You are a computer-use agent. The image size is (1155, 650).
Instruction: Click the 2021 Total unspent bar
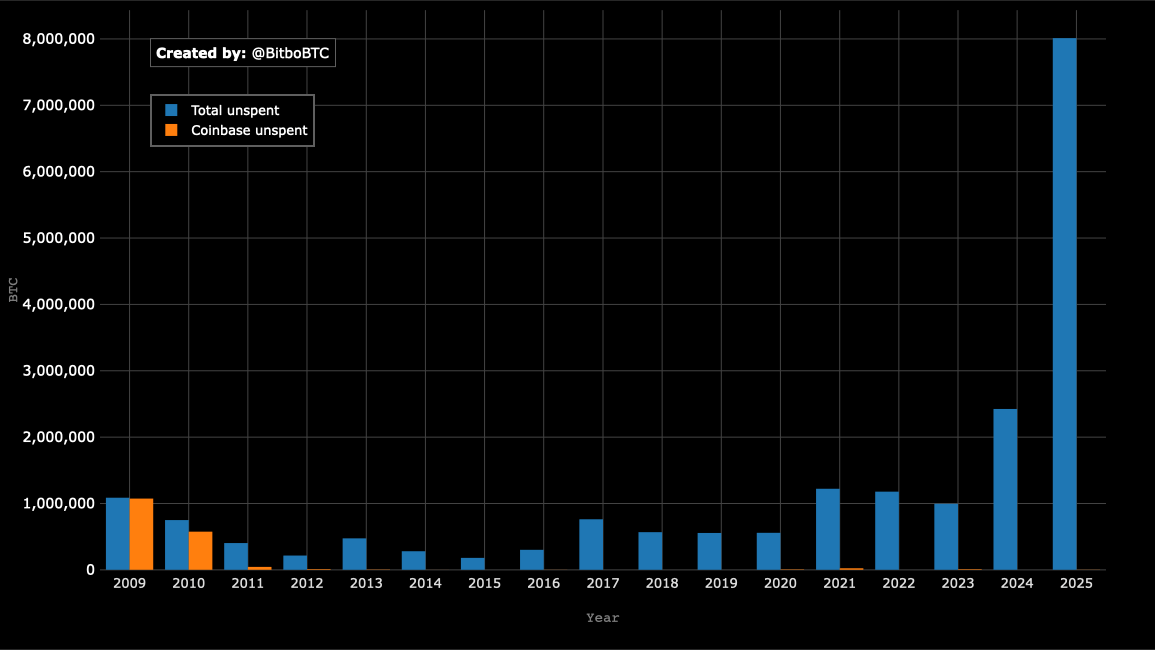pyautogui.click(x=830, y=530)
